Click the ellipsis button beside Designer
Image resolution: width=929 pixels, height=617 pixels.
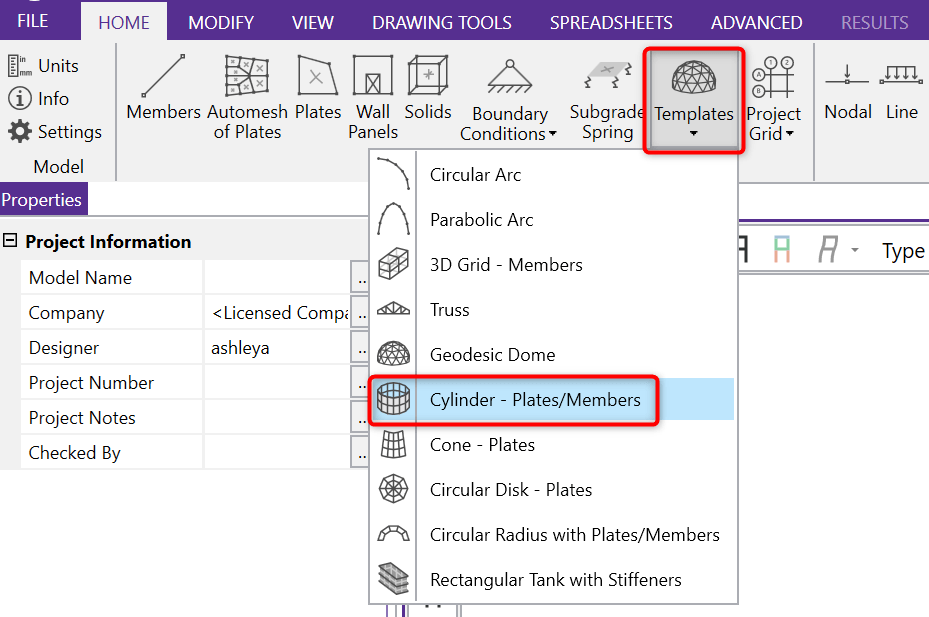coord(360,348)
